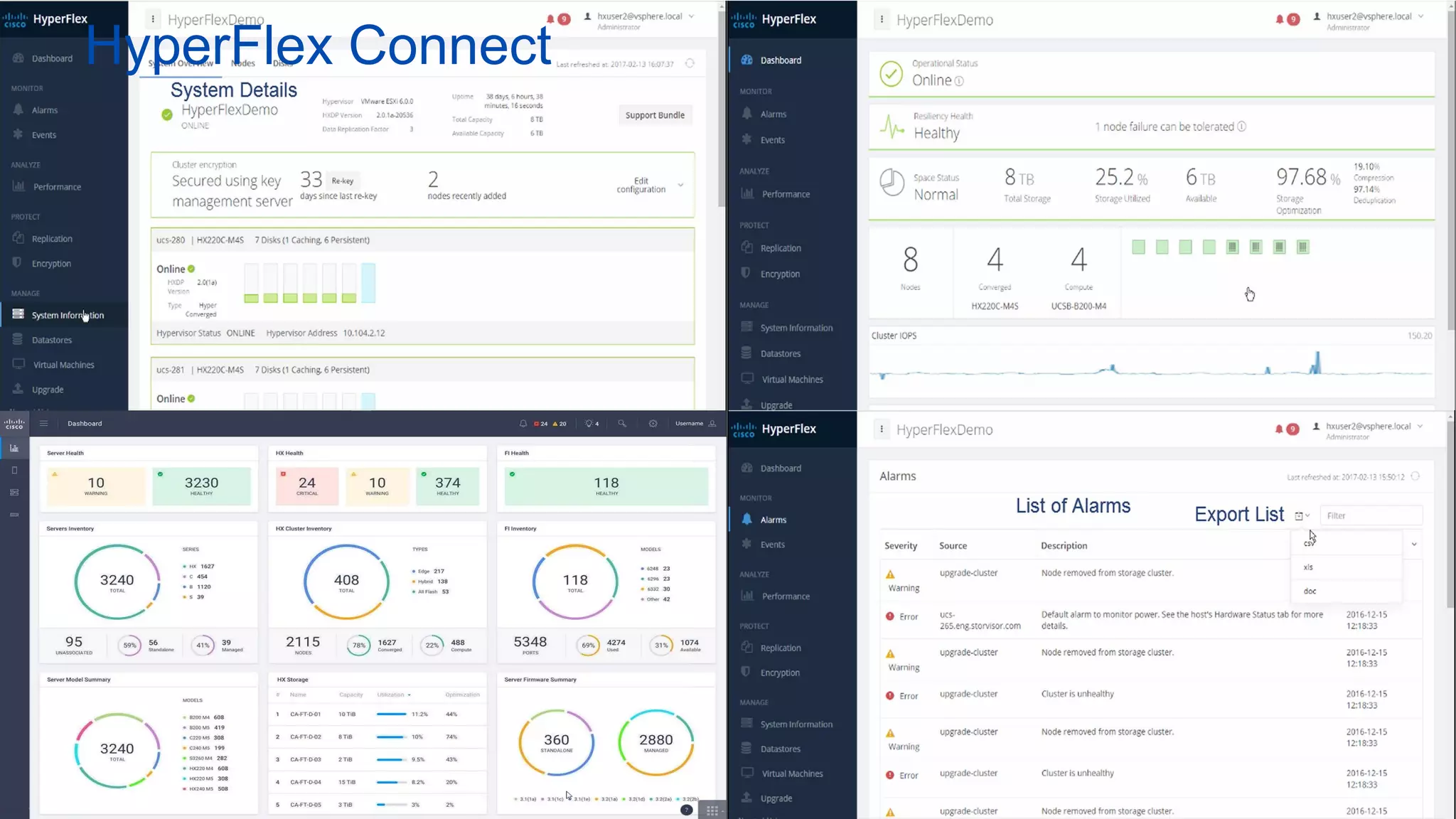Click the Username link in bottom-left dashboard
The image size is (1456, 819).
(x=689, y=424)
